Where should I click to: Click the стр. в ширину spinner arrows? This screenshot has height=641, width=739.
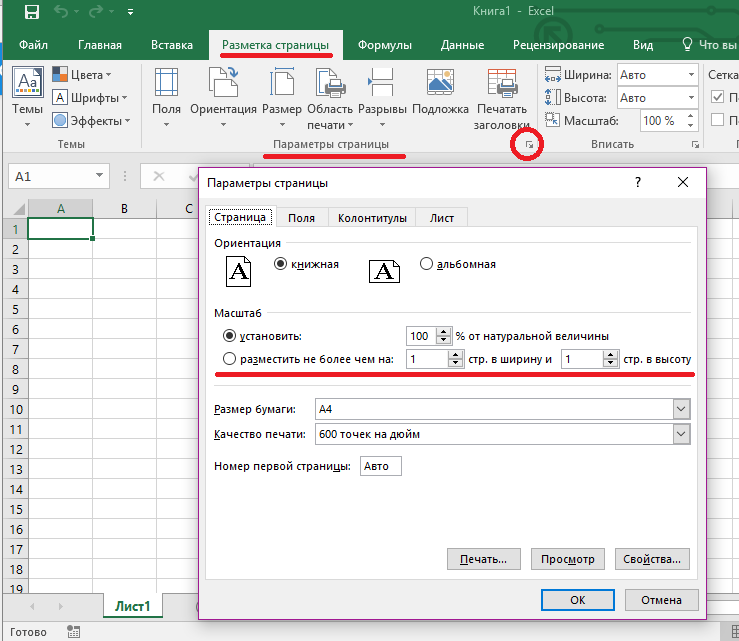pyautogui.click(x=455, y=359)
